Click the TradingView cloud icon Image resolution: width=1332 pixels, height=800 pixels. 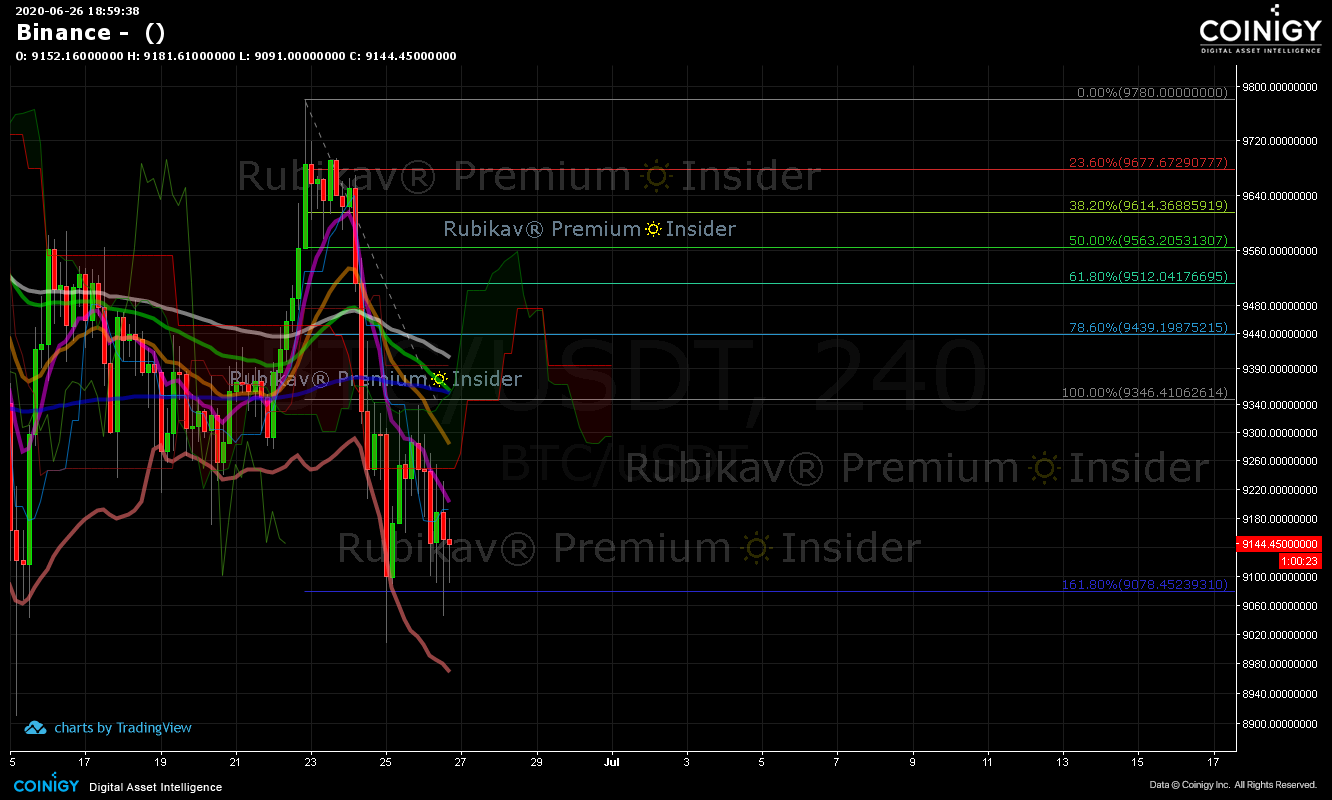point(35,728)
